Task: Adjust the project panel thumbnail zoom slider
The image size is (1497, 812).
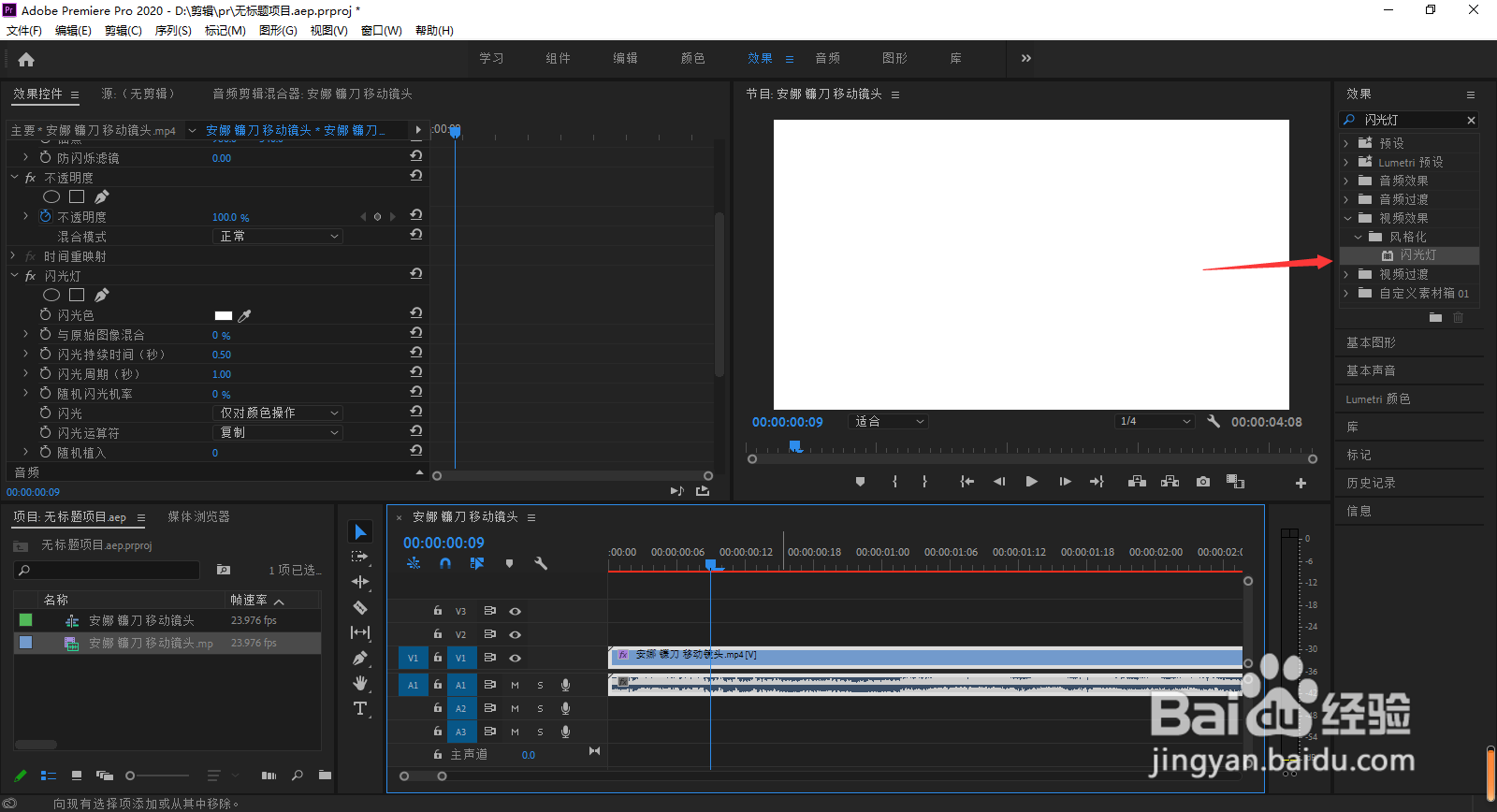Action: coord(157,776)
